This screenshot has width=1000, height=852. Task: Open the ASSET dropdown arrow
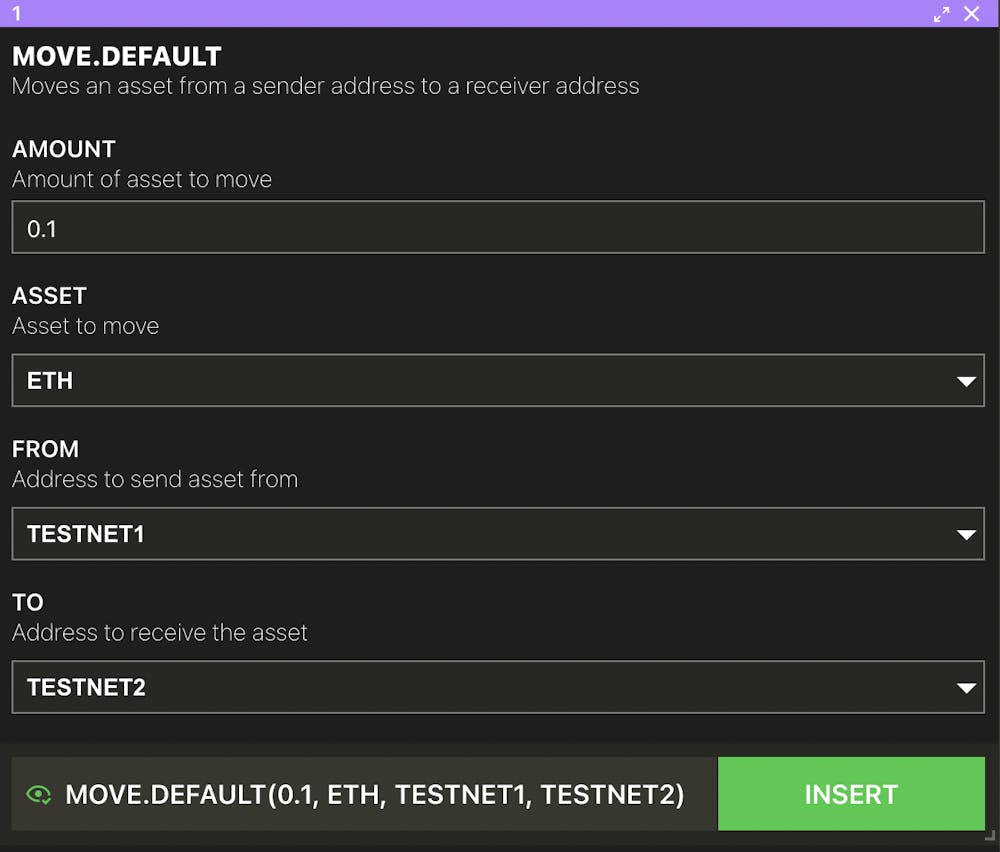(966, 381)
